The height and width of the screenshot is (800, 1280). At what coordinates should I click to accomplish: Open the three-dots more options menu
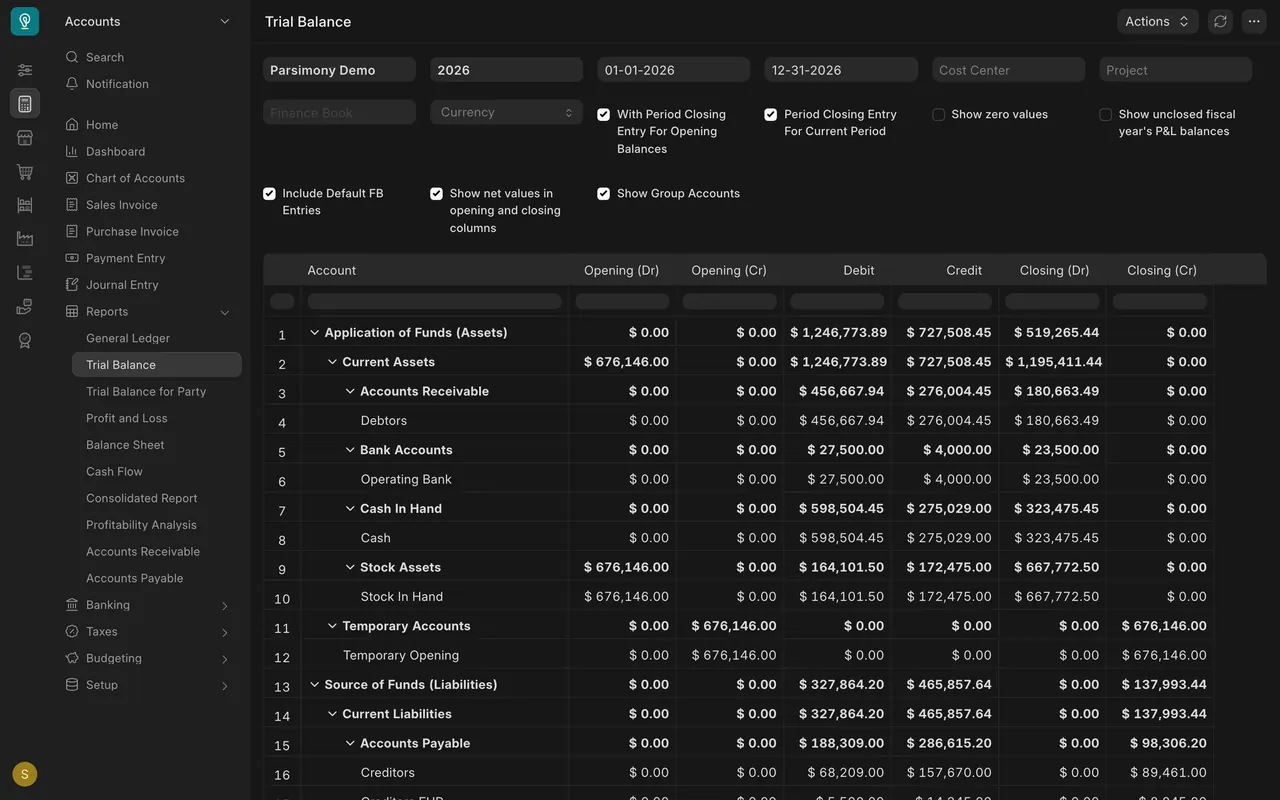[x=1254, y=21]
